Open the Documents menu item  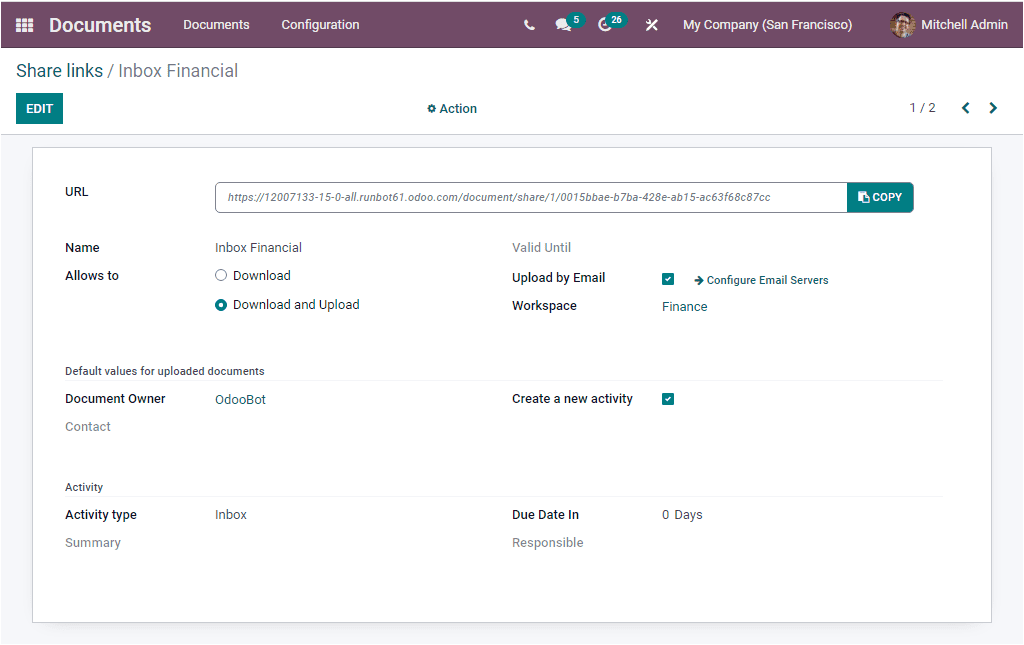tap(216, 24)
